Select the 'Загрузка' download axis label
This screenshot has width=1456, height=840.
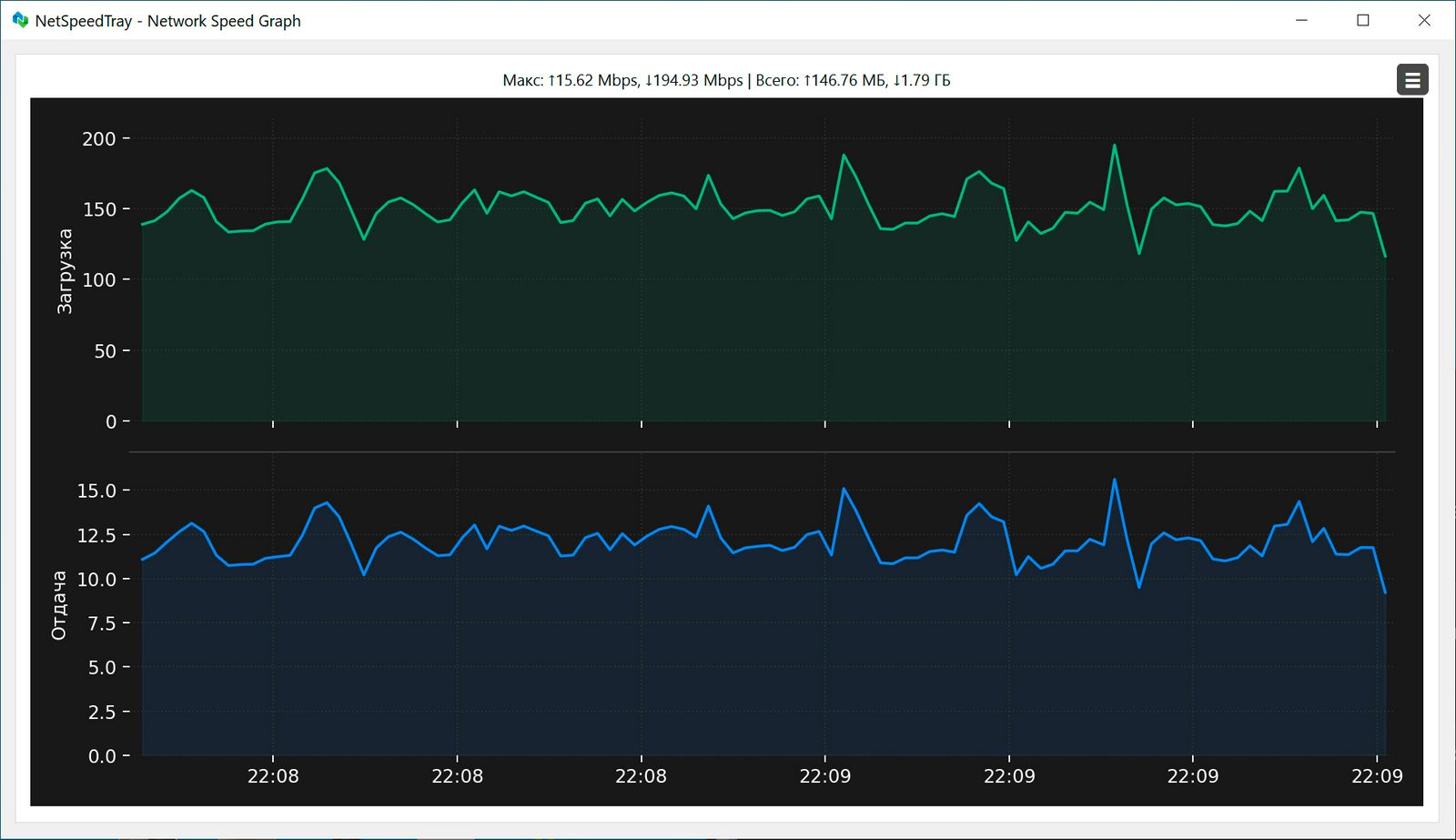point(65,271)
